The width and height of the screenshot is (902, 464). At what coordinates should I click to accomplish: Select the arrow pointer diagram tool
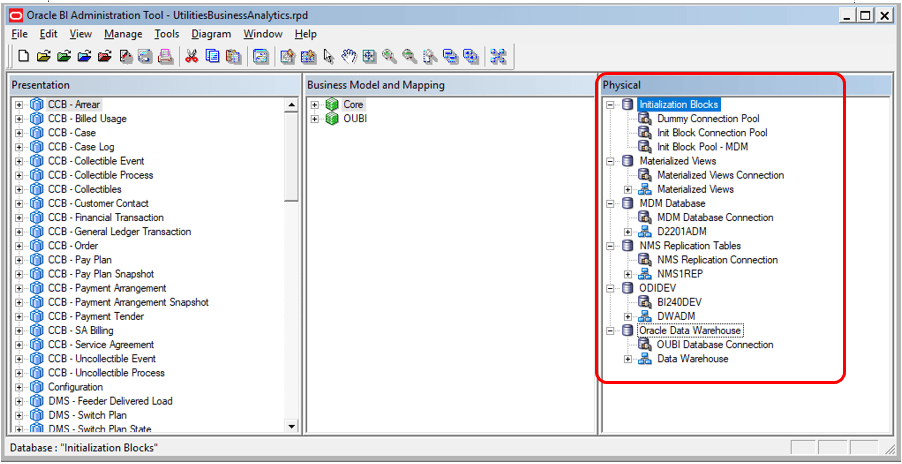pos(328,56)
